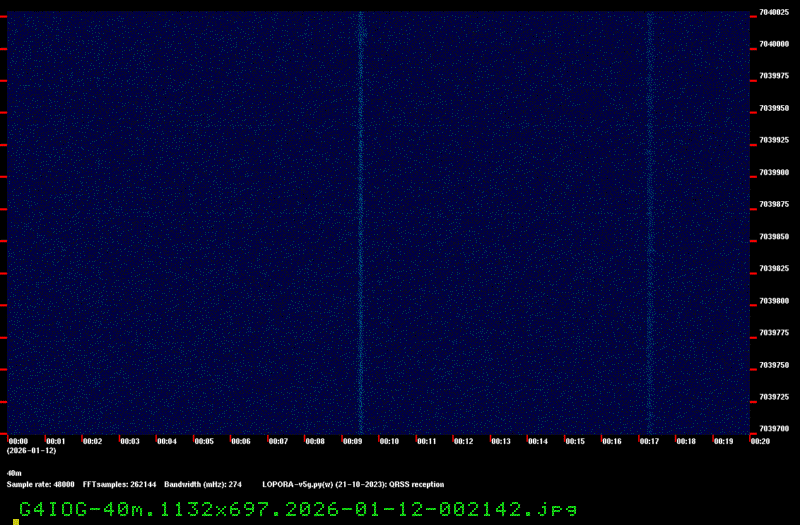Click the 7039950 frequency label
Screen dimensions: 800x525
774,108
